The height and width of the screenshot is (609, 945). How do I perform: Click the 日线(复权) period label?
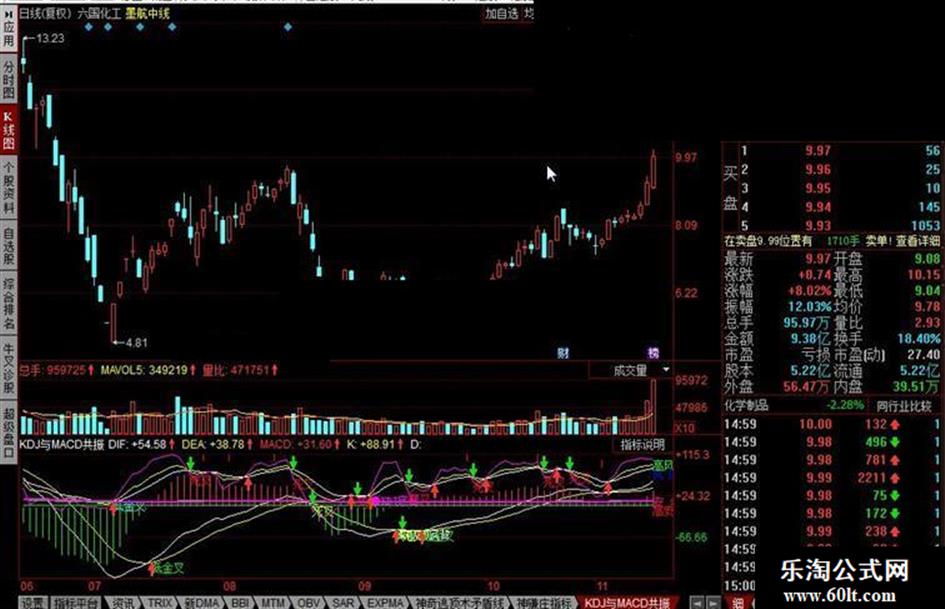coord(45,13)
